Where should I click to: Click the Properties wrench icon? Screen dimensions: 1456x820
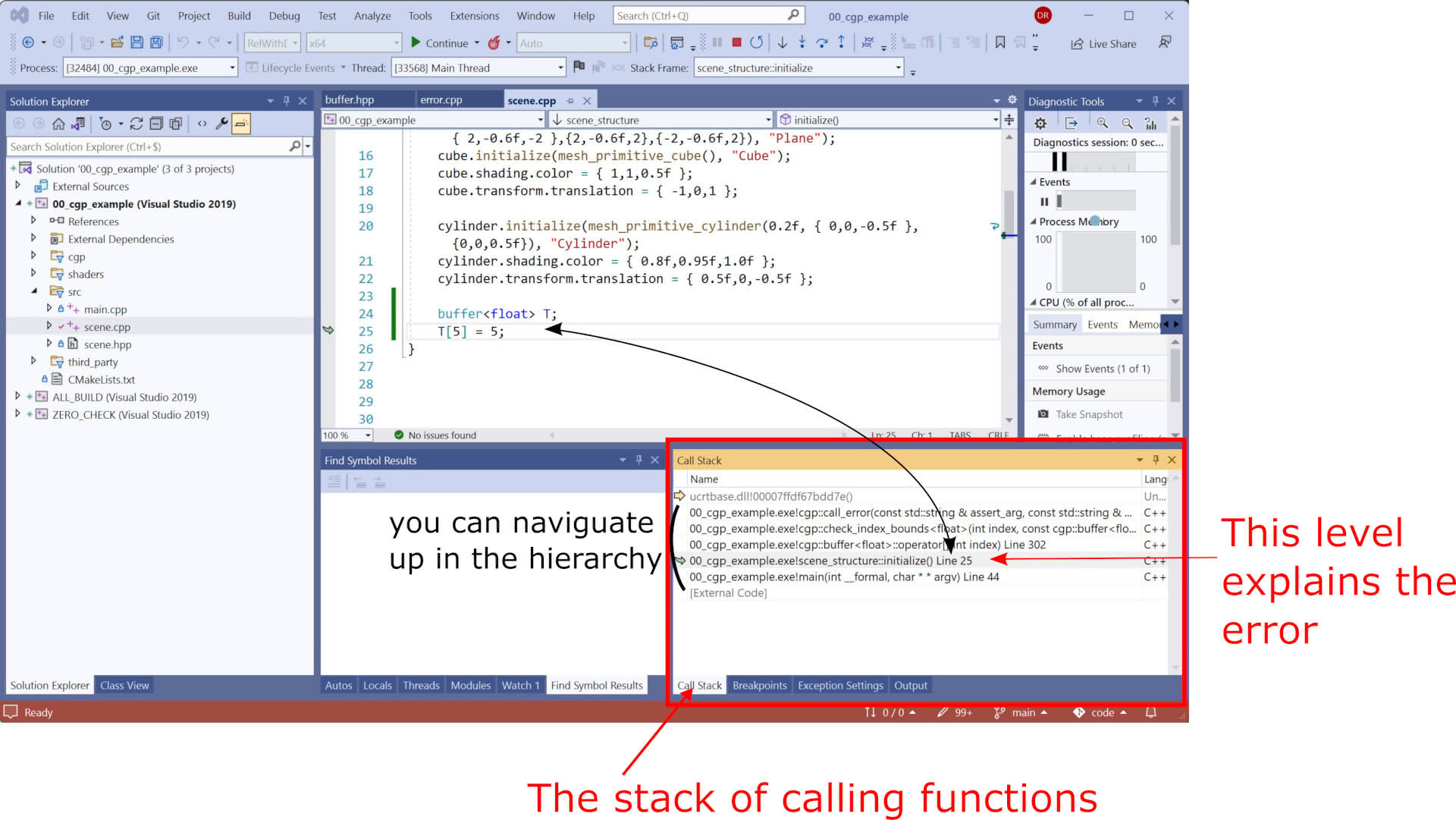pyautogui.click(x=221, y=124)
